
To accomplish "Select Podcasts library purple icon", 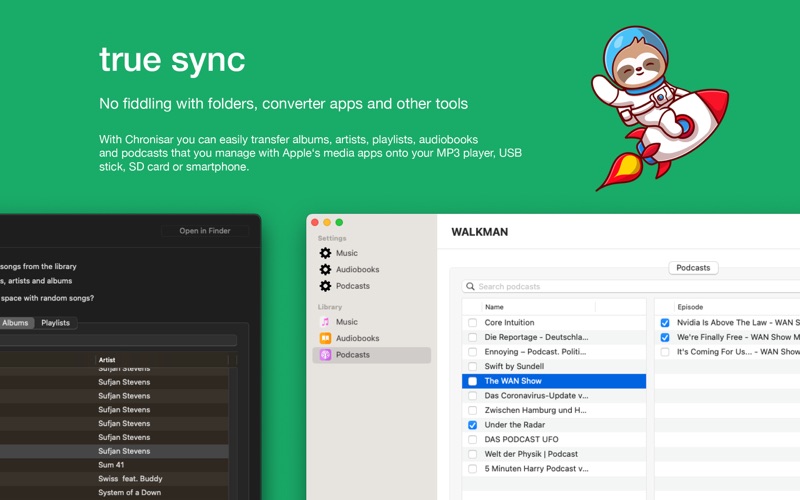I will point(325,355).
